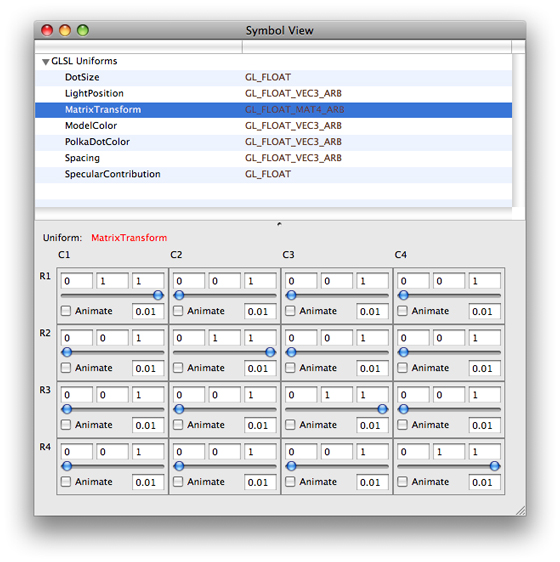Click the window resize grip corner
Viewport: 560px width, 562px height.
point(521,511)
